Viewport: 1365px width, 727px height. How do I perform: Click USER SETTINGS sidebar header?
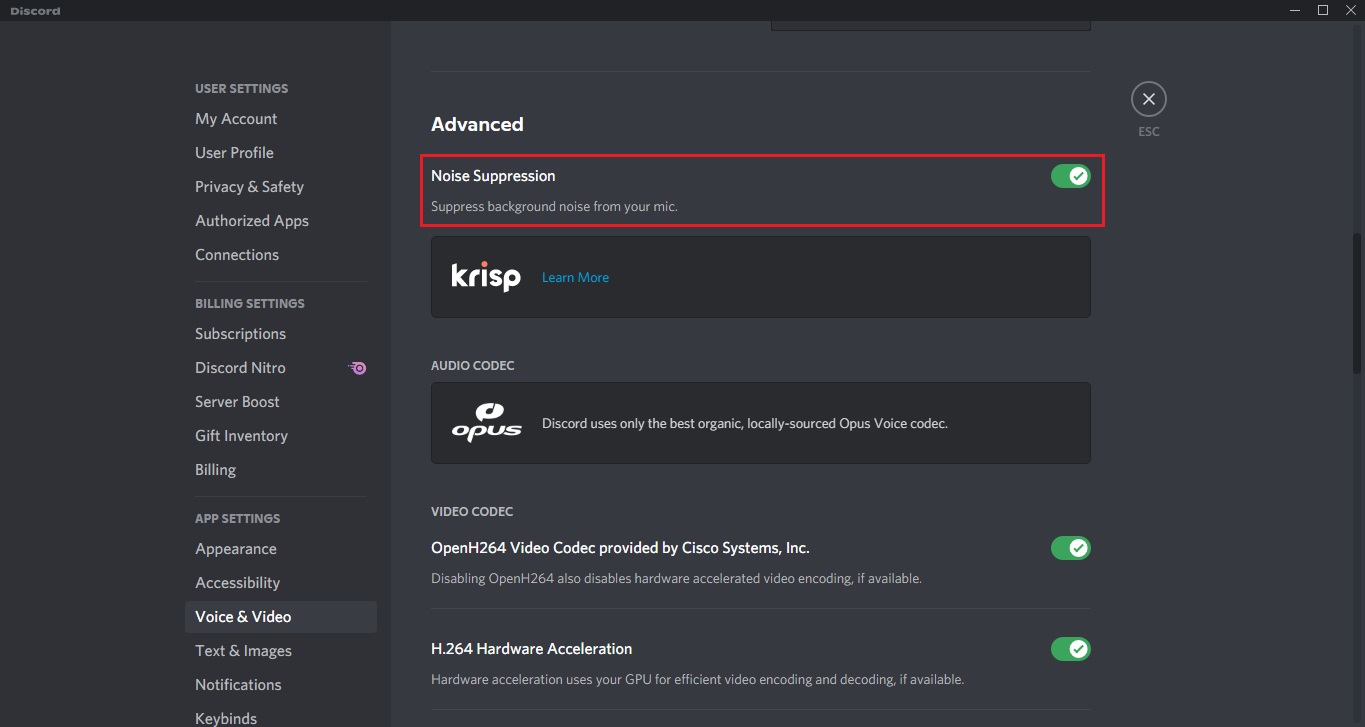[x=241, y=89]
